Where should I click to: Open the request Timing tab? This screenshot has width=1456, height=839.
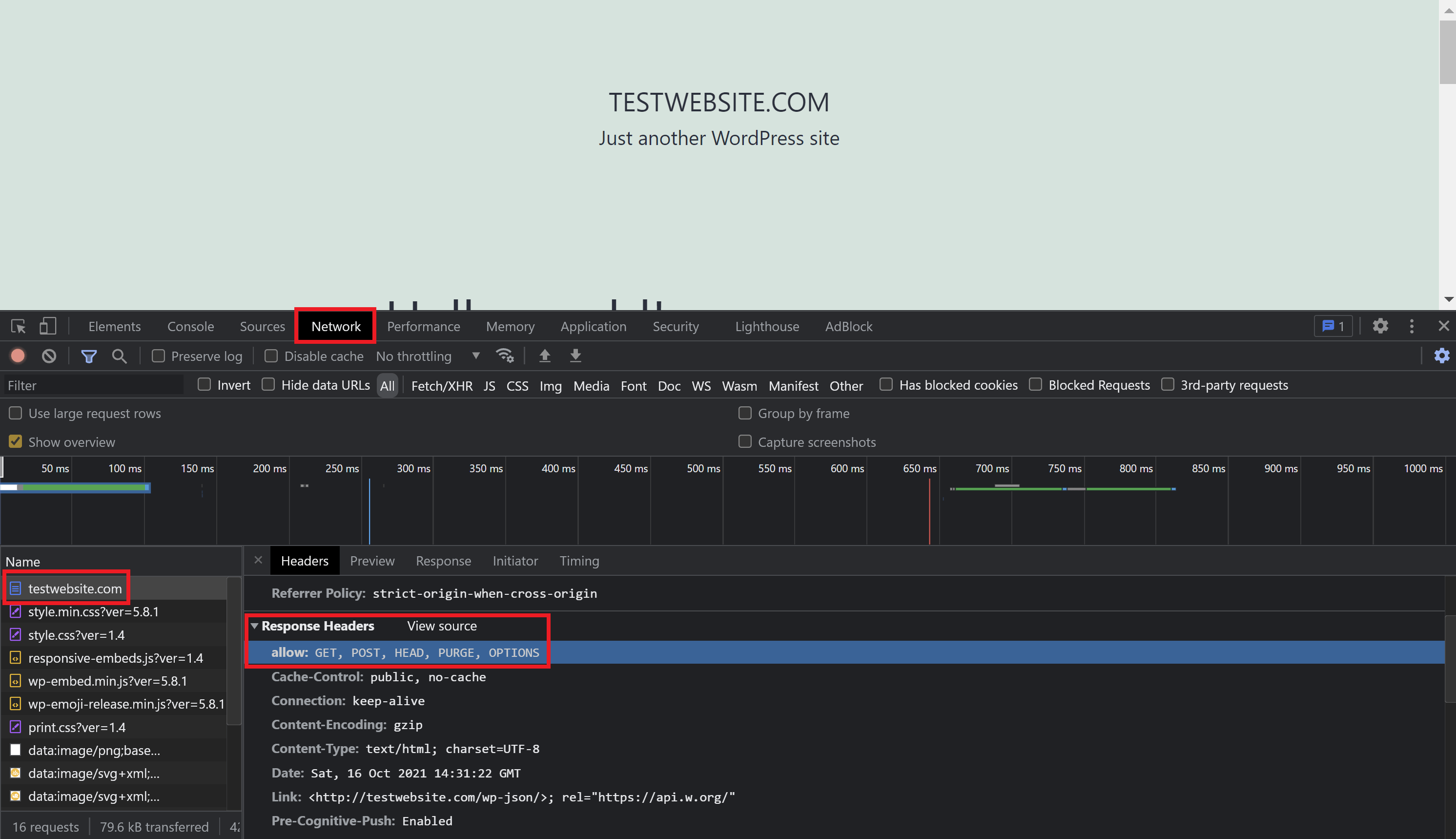[579, 561]
